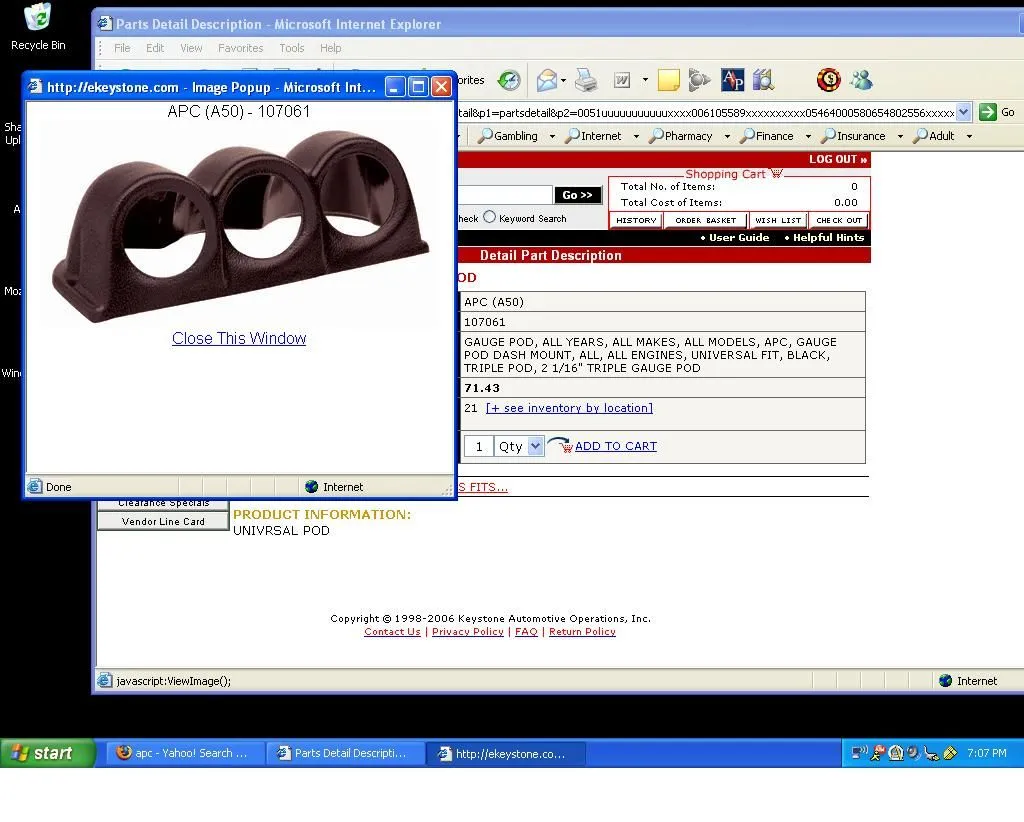This screenshot has height=822, width=1024.
Task: Select the Keyword Search radio button
Action: 490,217
